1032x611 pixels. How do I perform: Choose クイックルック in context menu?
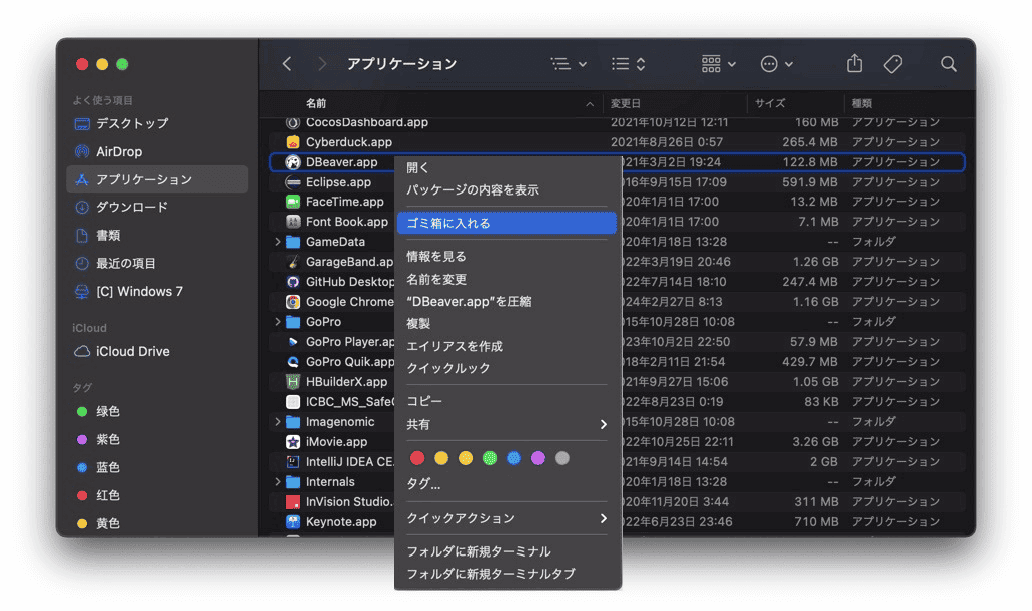(507, 368)
